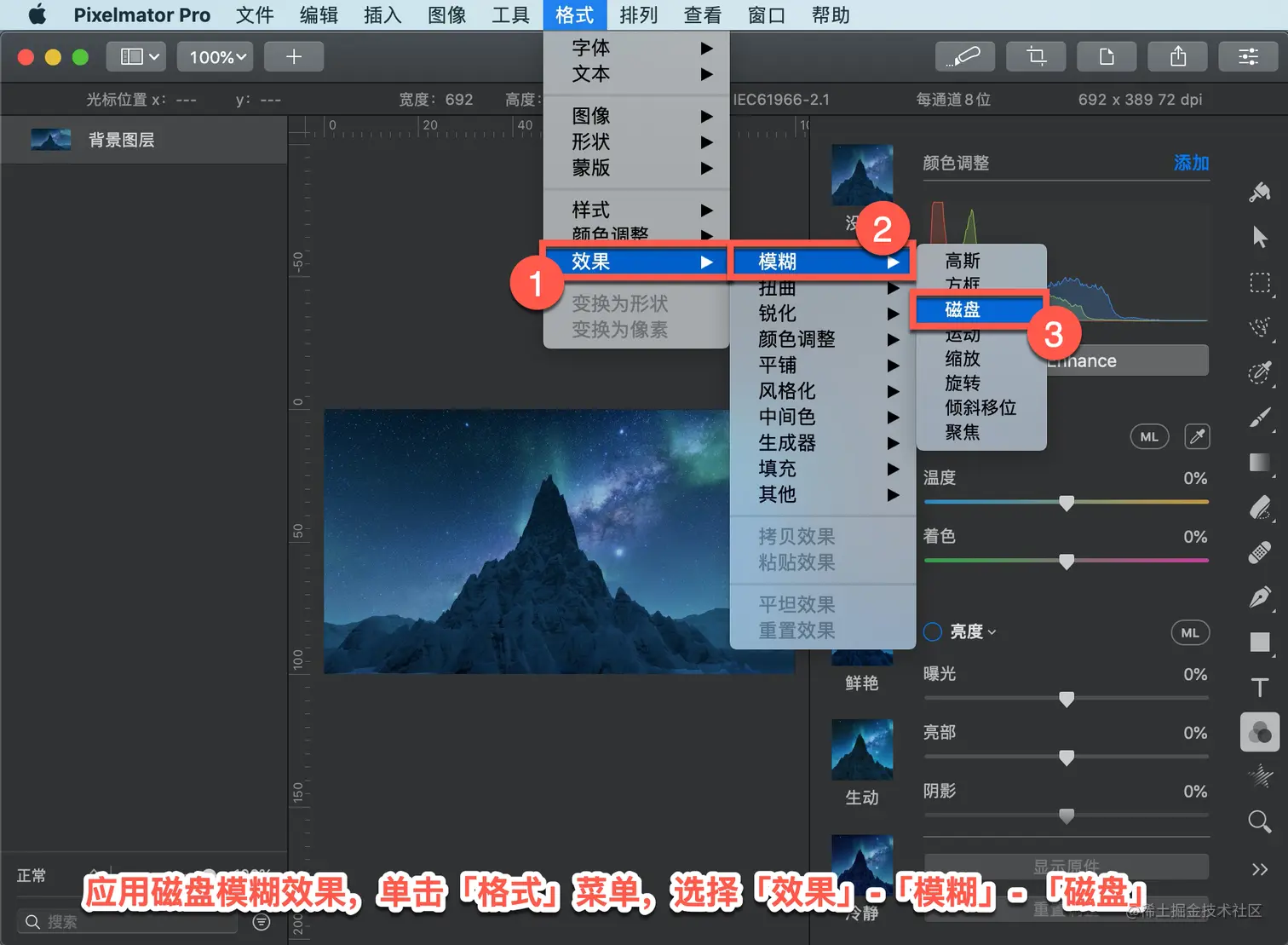Screen dimensions: 1288x945
Task: Select the Pen tool
Action: click(x=1260, y=597)
